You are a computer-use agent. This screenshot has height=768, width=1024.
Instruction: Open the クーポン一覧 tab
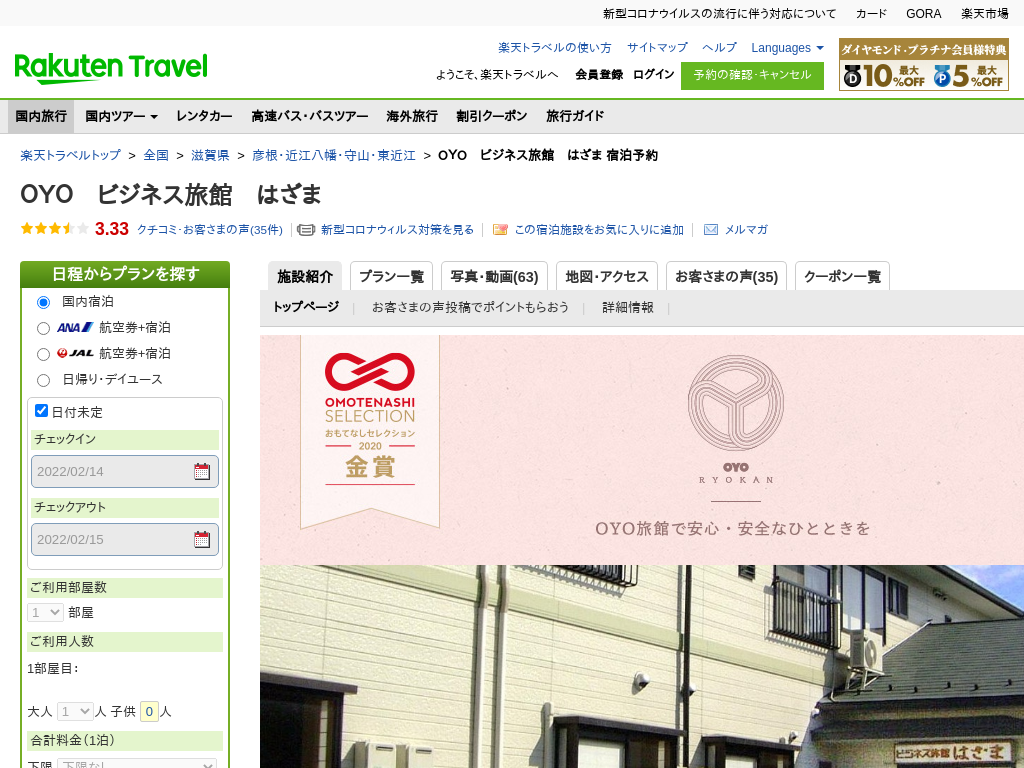click(x=842, y=276)
